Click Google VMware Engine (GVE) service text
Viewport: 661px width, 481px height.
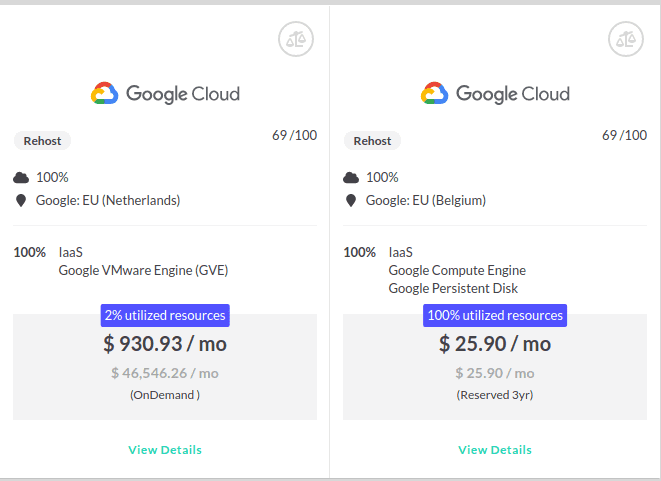[x=143, y=270]
